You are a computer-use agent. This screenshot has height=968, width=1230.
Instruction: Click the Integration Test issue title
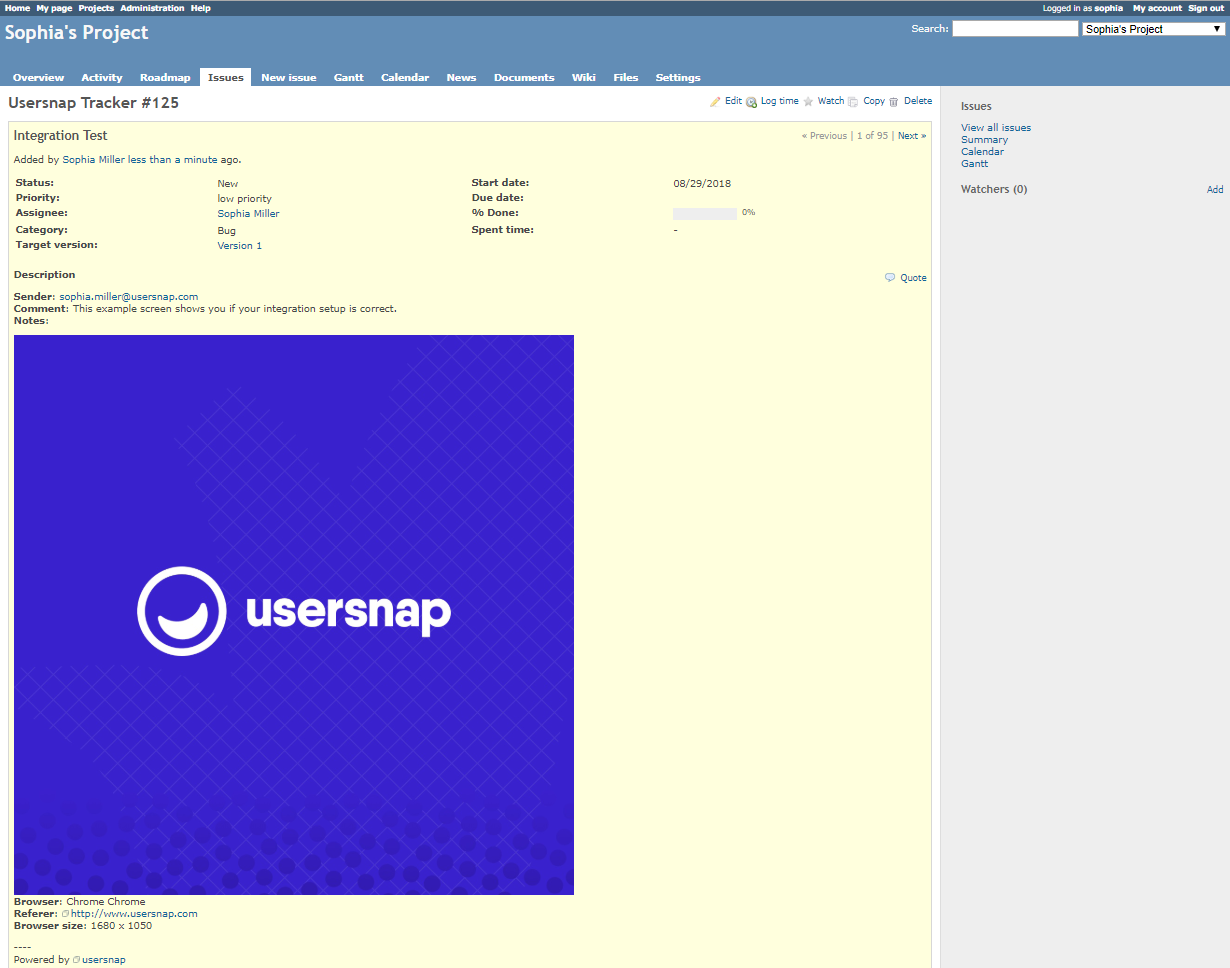[x=61, y=136]
